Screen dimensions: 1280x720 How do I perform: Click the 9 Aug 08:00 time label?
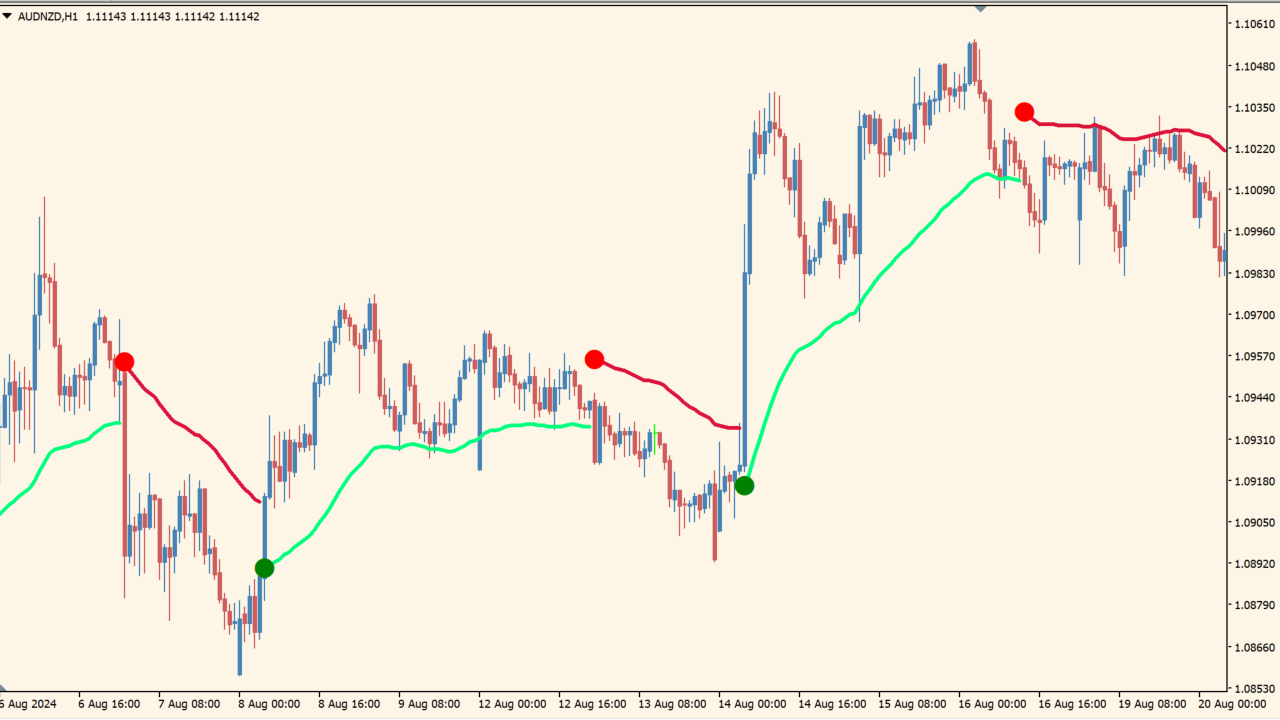click(x=429, y=704)
